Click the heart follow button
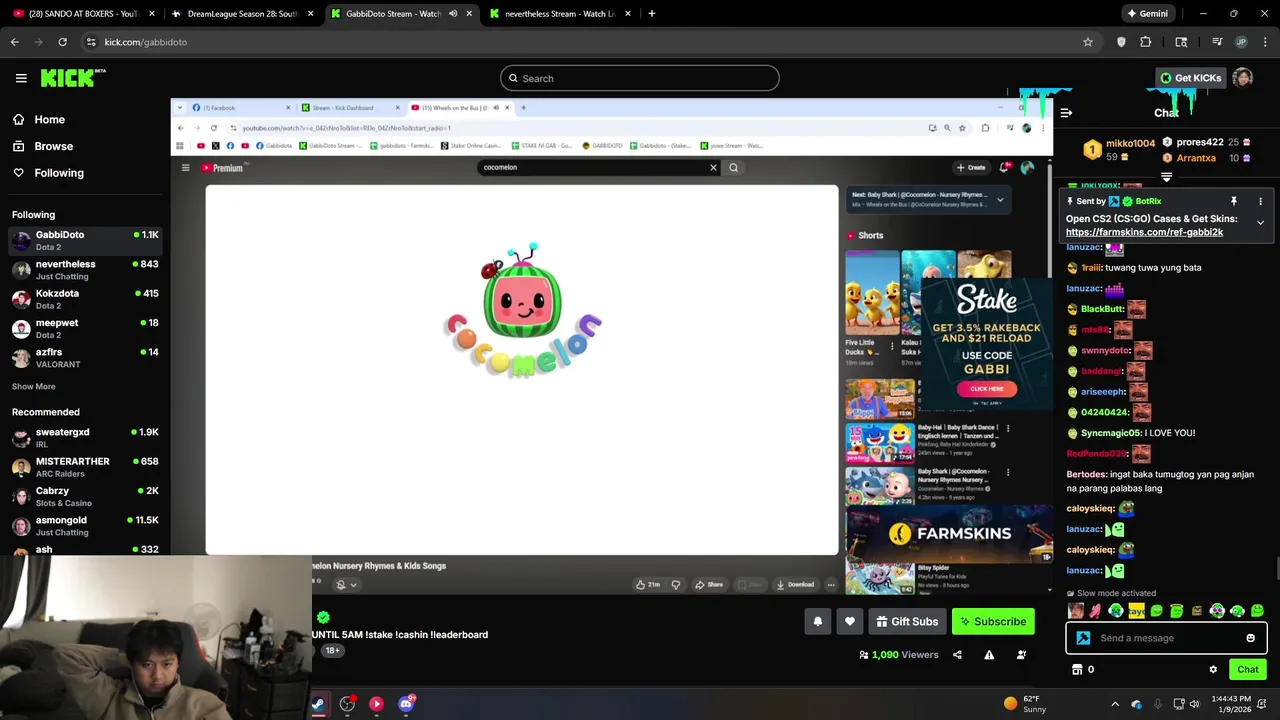Viewport: 1280px width, 720px height. pyautogui.click(x=850, y=622)
